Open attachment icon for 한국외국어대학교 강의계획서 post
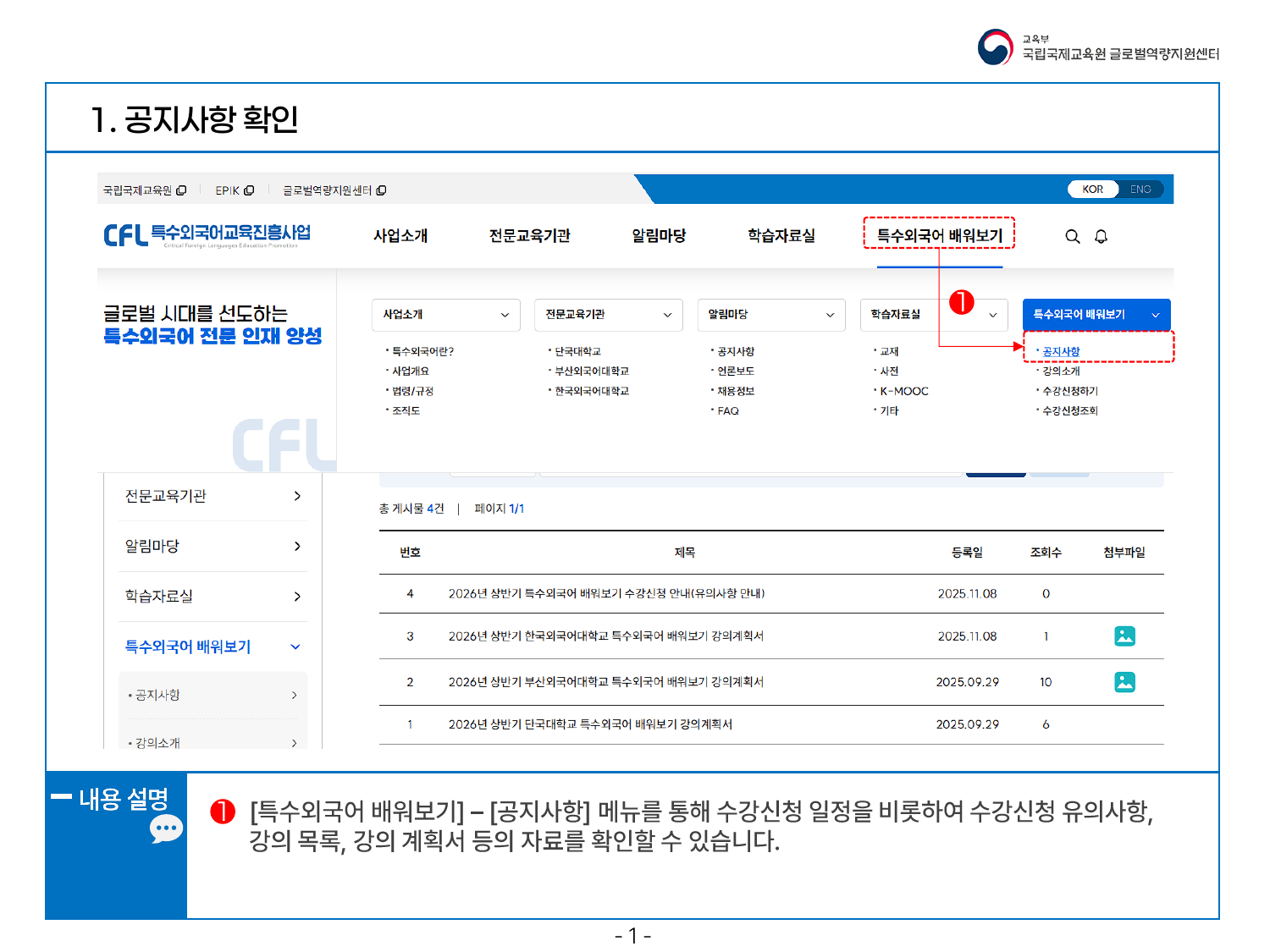 (x=1124, y=636)
